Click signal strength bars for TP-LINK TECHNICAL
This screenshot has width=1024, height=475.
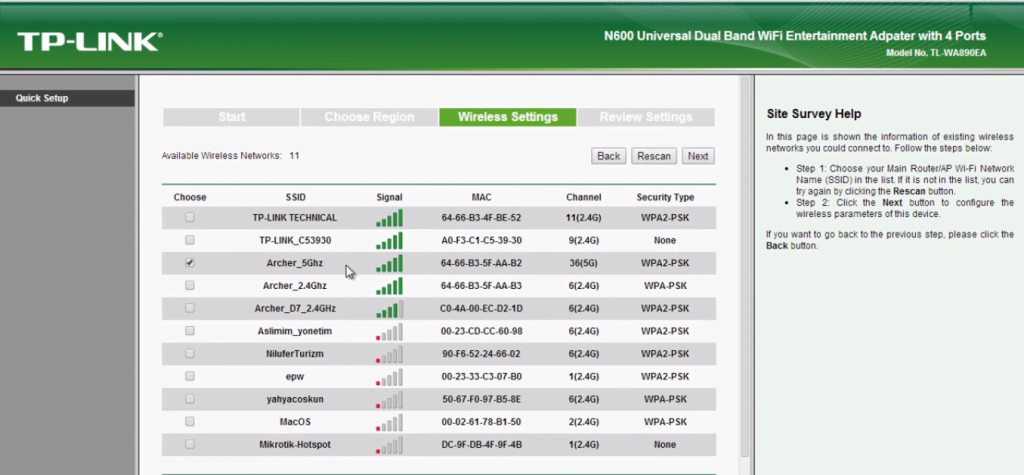[x=389, y=218]
